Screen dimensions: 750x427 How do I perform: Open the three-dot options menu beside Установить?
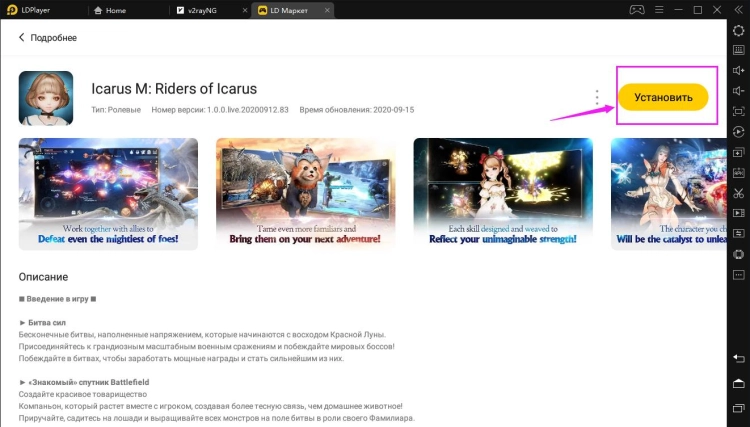(x=596, y=98)
